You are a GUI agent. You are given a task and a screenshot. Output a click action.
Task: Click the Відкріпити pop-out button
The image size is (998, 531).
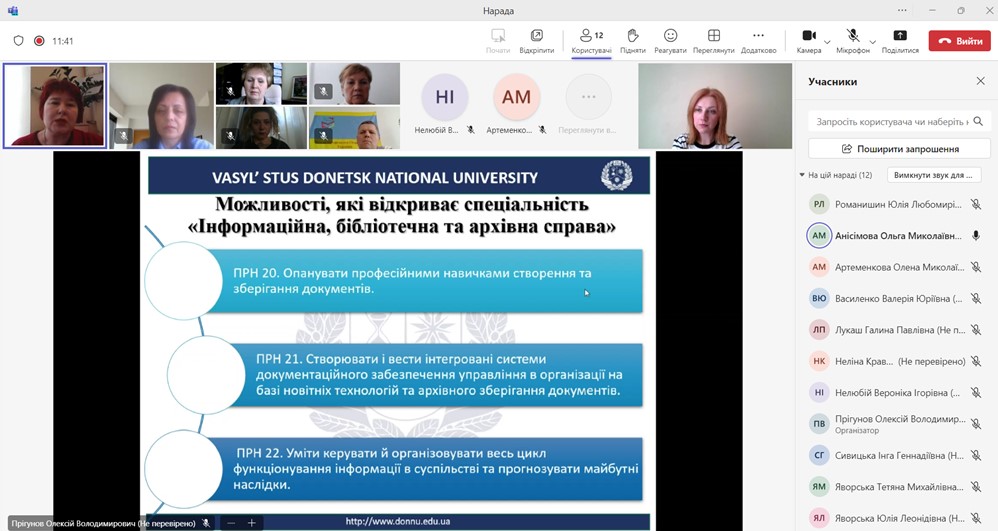point(537,41)
